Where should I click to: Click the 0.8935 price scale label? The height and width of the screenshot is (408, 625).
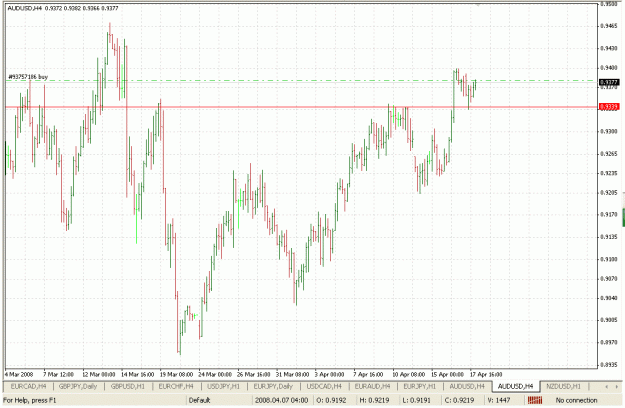pyautogui.click(x=609, y=364)
